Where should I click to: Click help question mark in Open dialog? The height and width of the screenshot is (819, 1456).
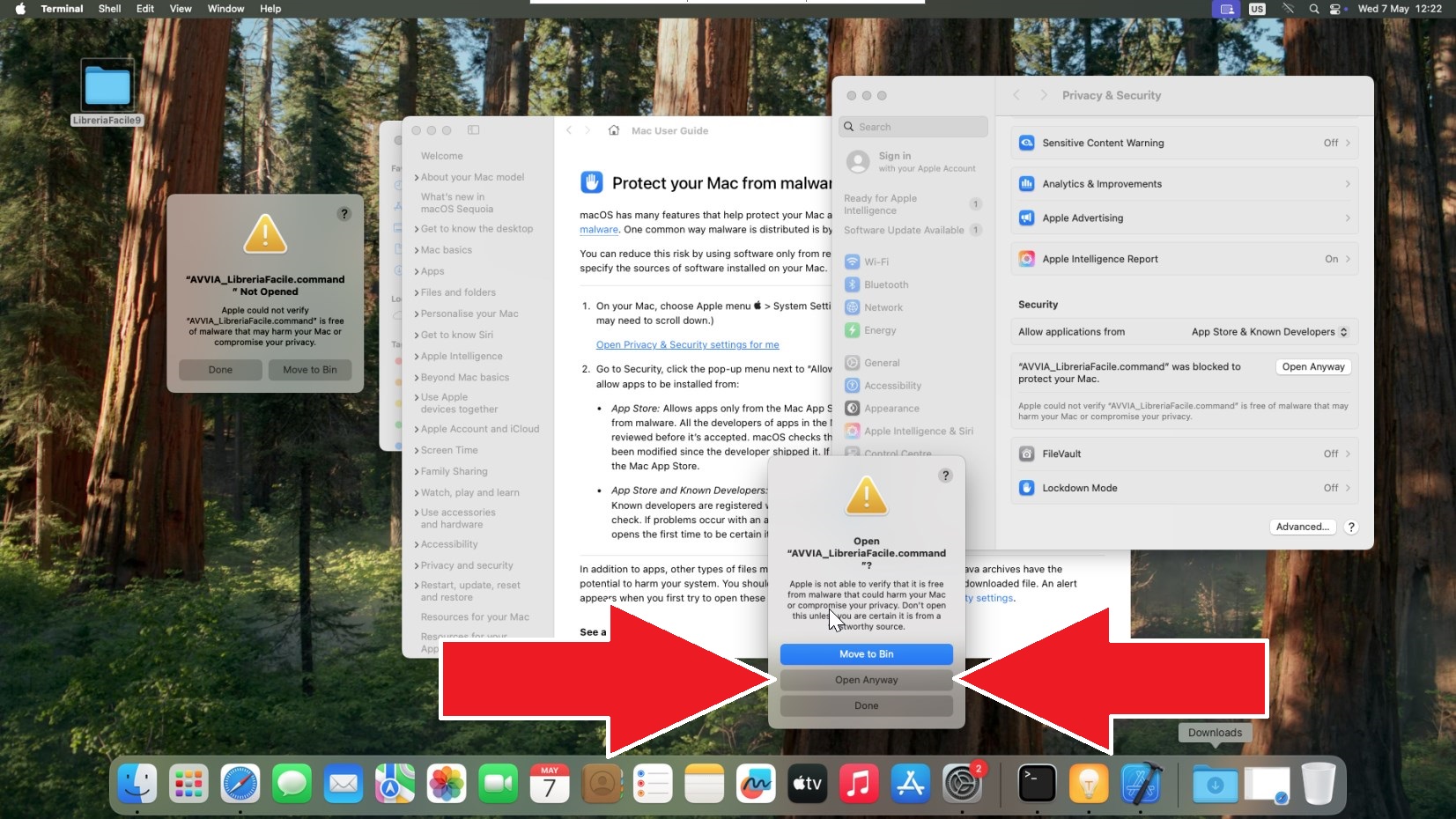click(x=945, y=476)
